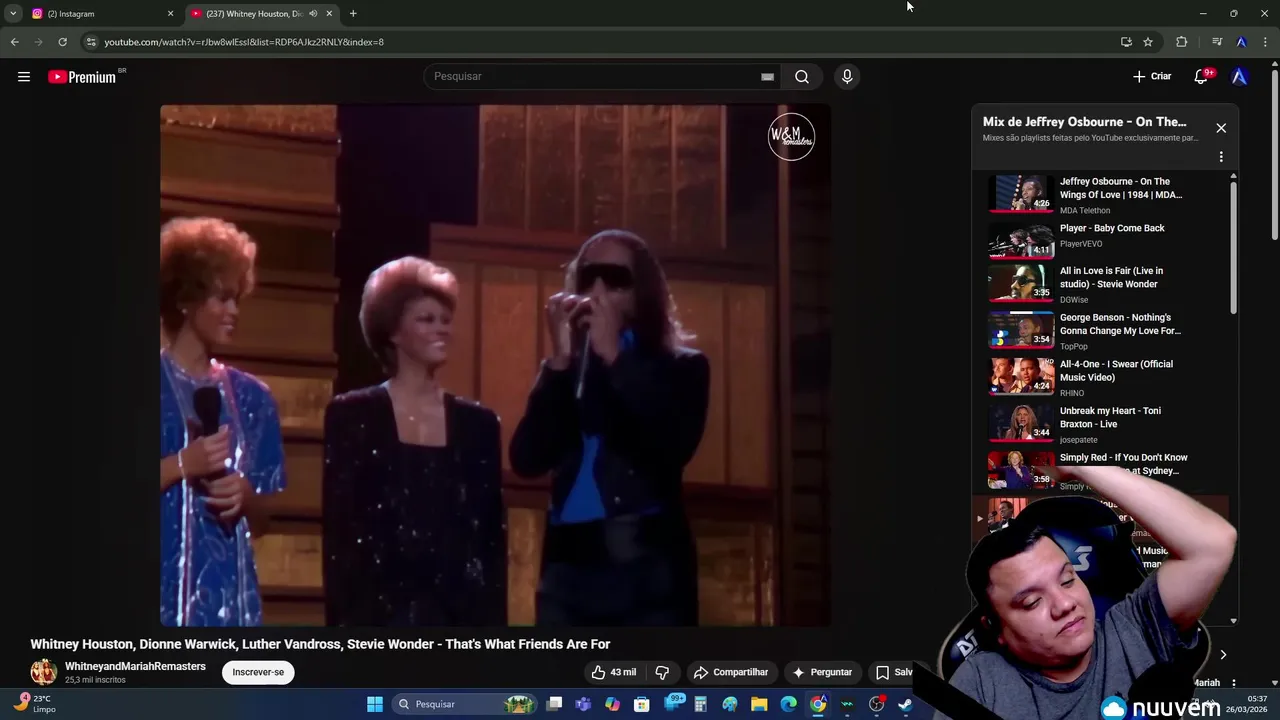
Task: Install app icon in address bar
Action: point(1126,42)
